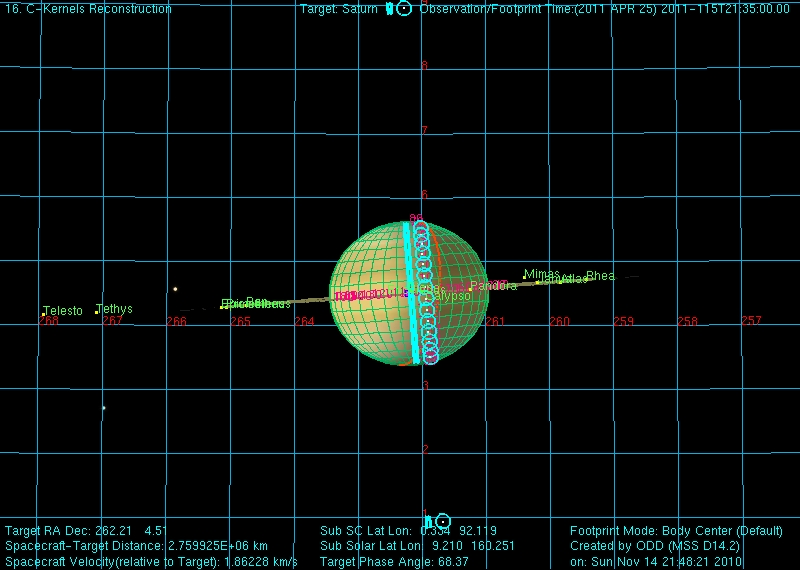This screenshot has height=570, width=800.
Task: Click the Mimas moon label
Action: pos(542,274)
